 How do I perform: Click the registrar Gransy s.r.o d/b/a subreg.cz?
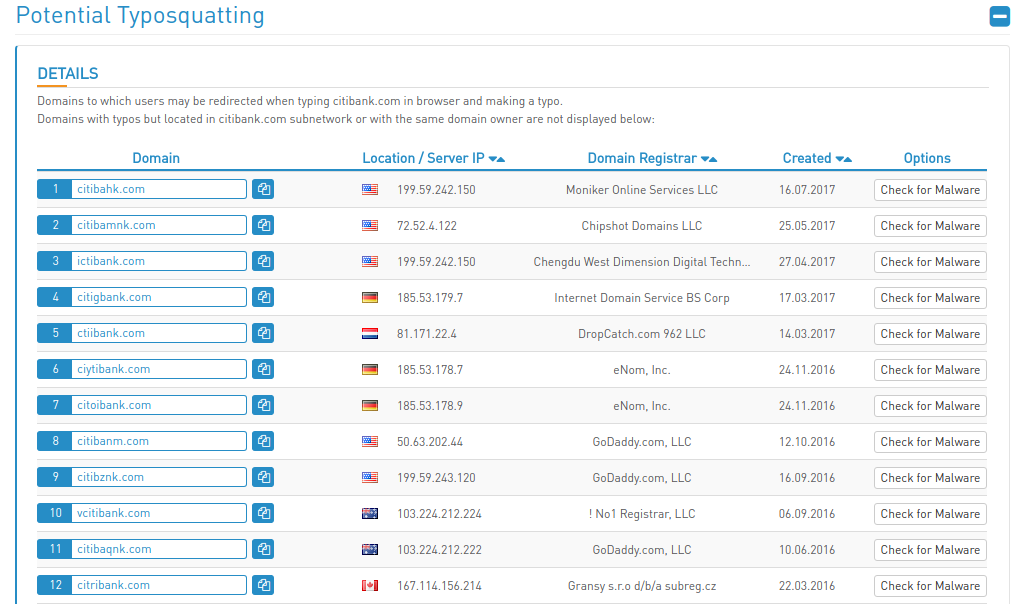coord(641,586)
